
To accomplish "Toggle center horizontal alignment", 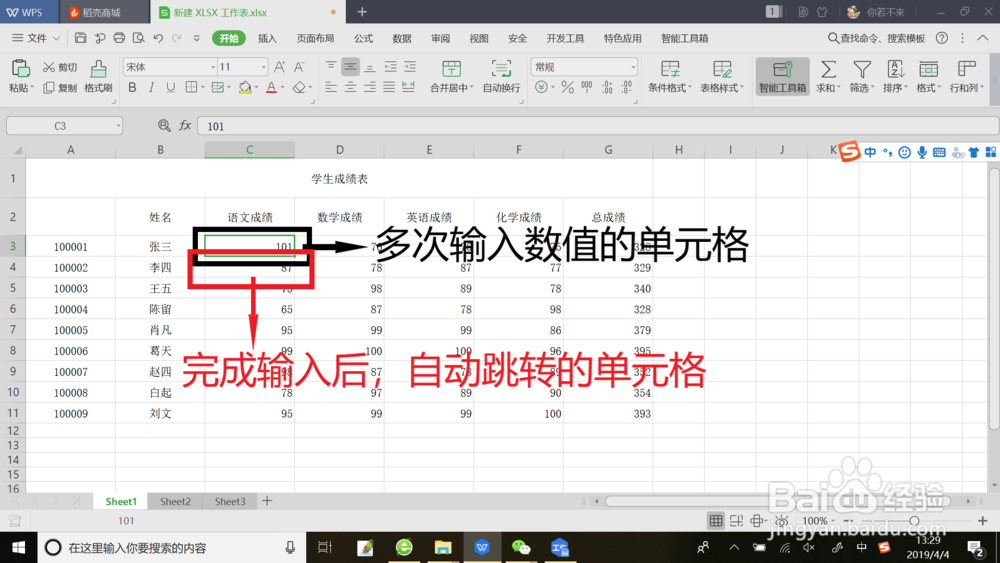I will [x=350, y=87].
